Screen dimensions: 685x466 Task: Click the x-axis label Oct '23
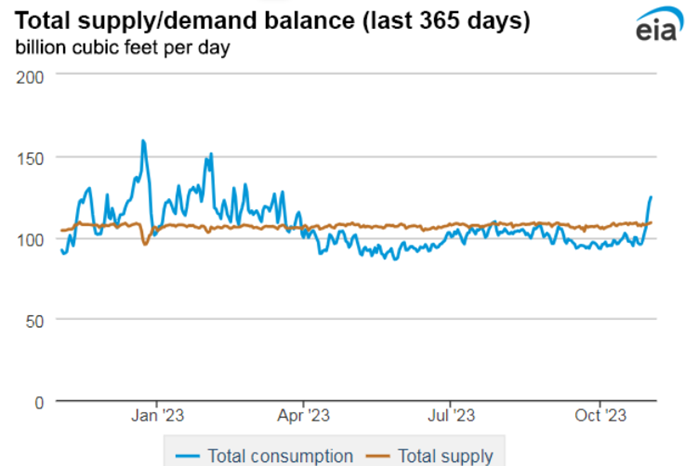point(601,415)
